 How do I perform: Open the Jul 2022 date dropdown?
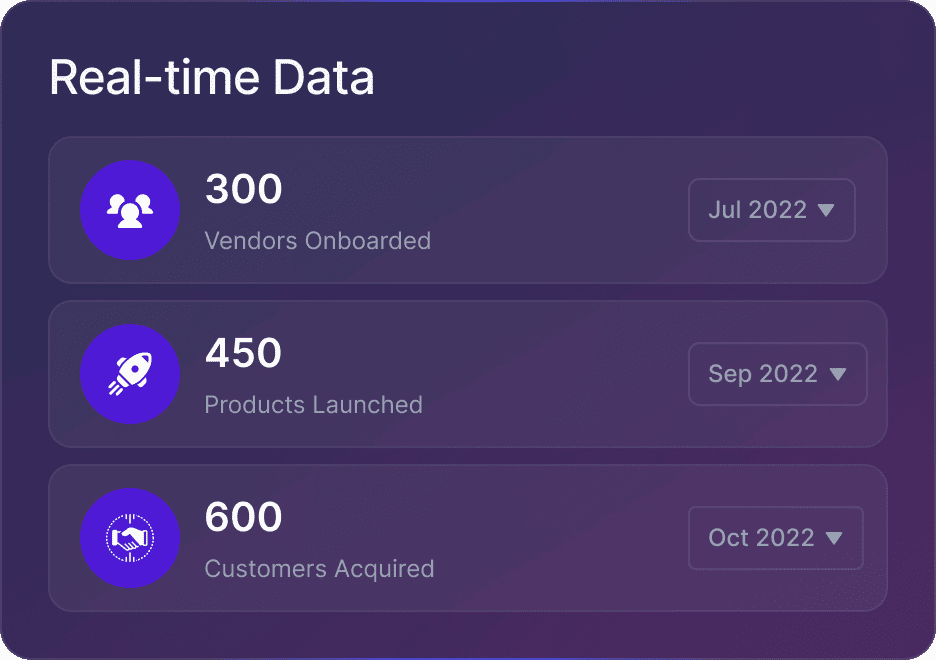coord(771,210)
